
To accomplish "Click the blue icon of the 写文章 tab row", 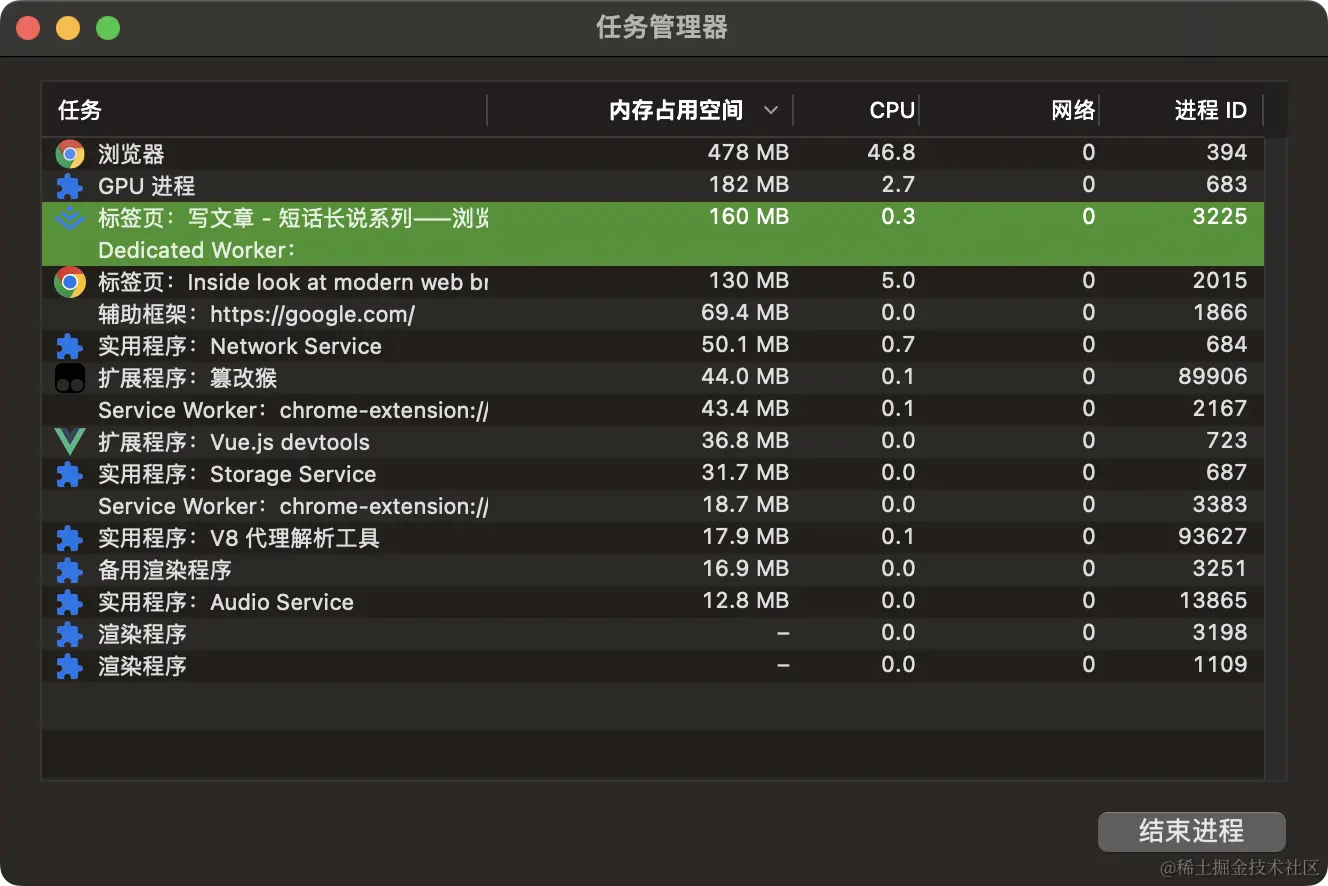I will (x=69, y=218).
